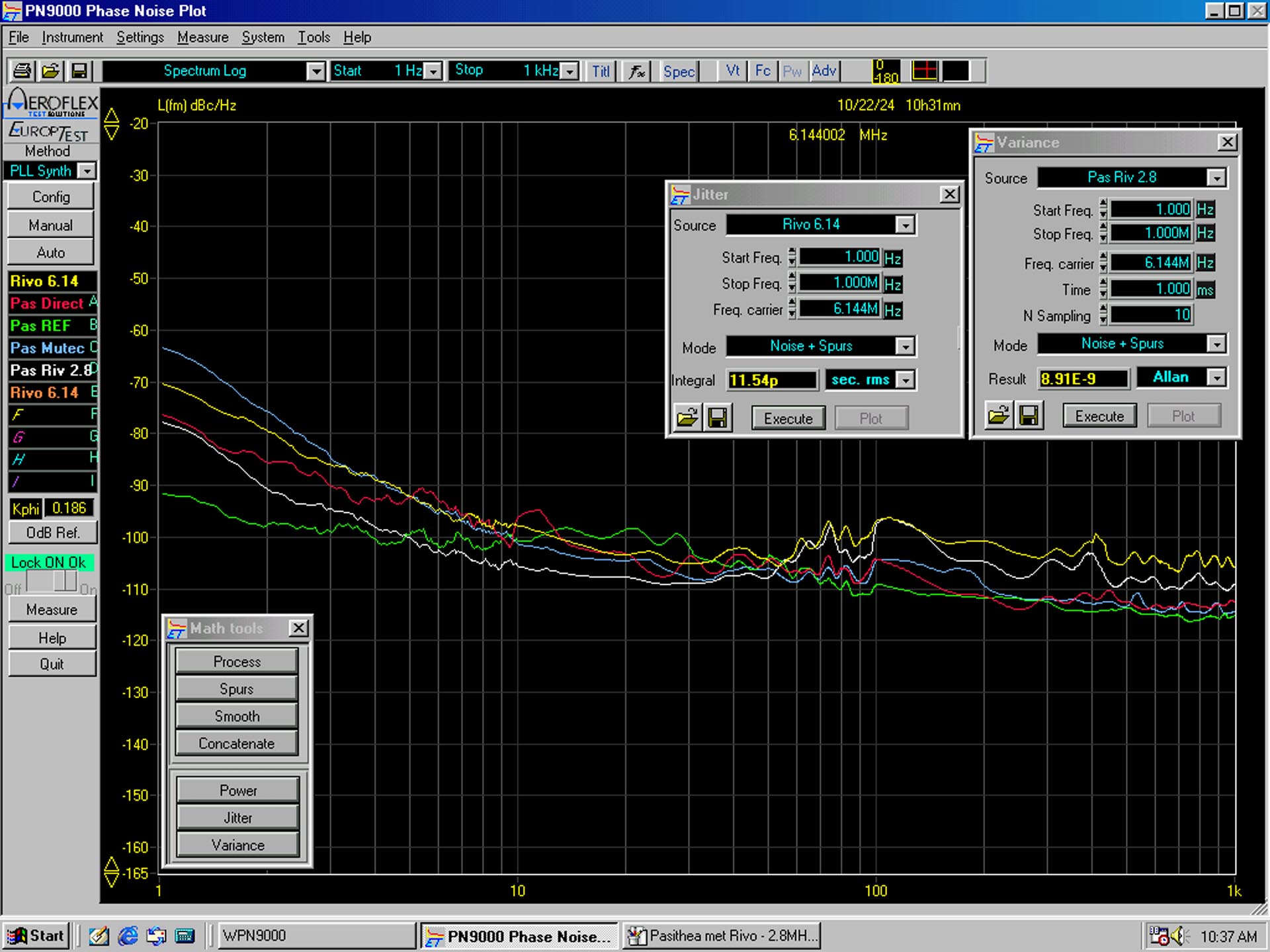Viewport: 1270px width, 952px height.
Task: Click the Spec toolbar button
Action: pyautogui.click(x=679, y=71)
